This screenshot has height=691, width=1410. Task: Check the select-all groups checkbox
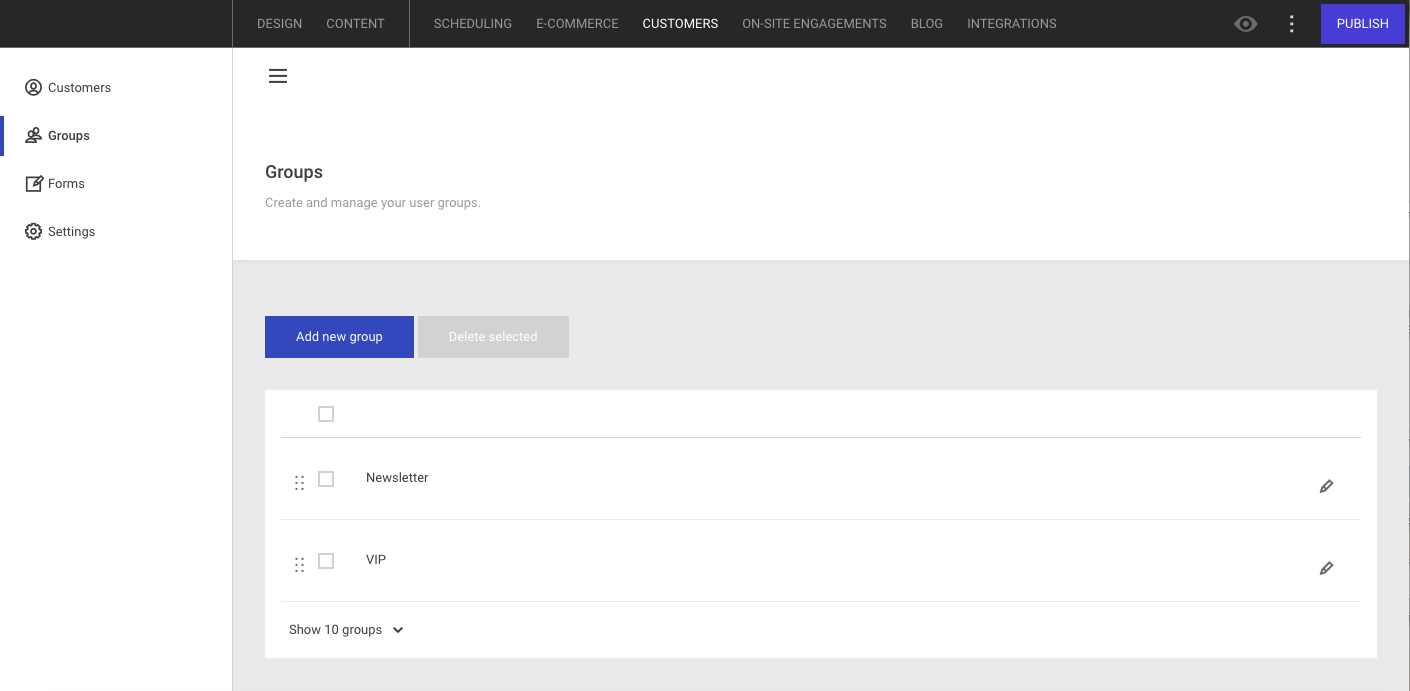(326, 413)
